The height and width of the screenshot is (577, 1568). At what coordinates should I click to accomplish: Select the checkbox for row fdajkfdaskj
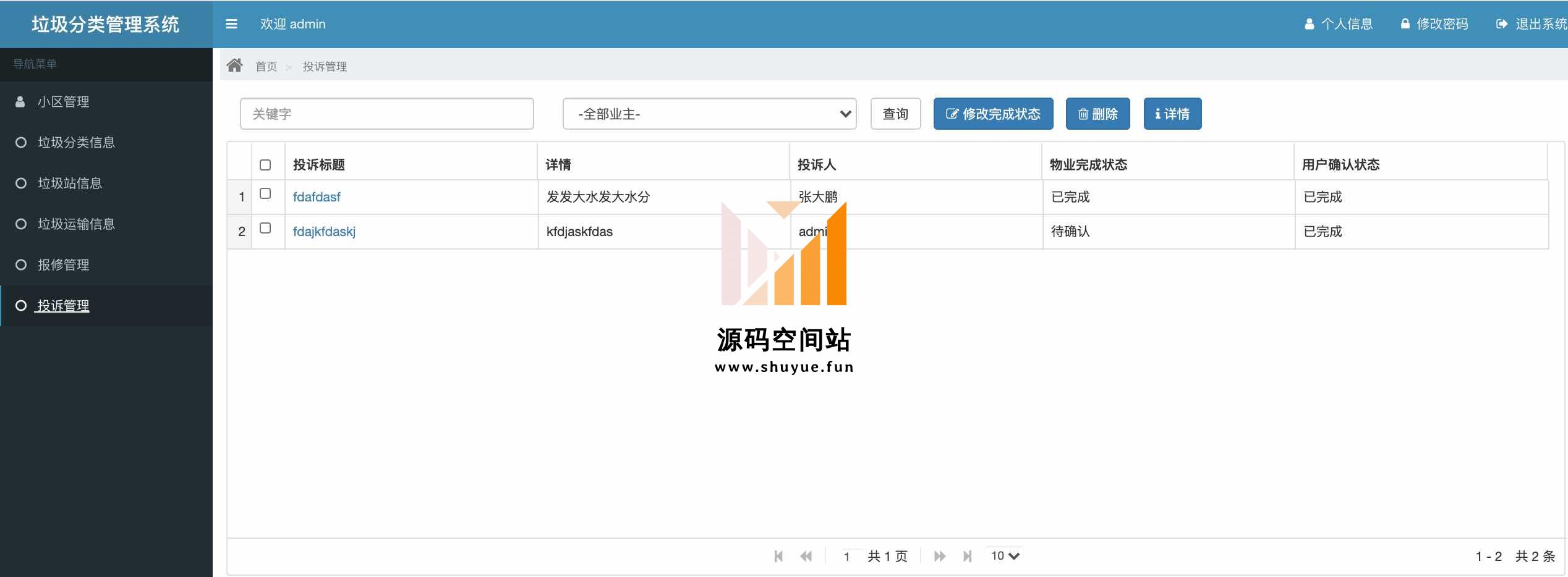tap(265, 228)
